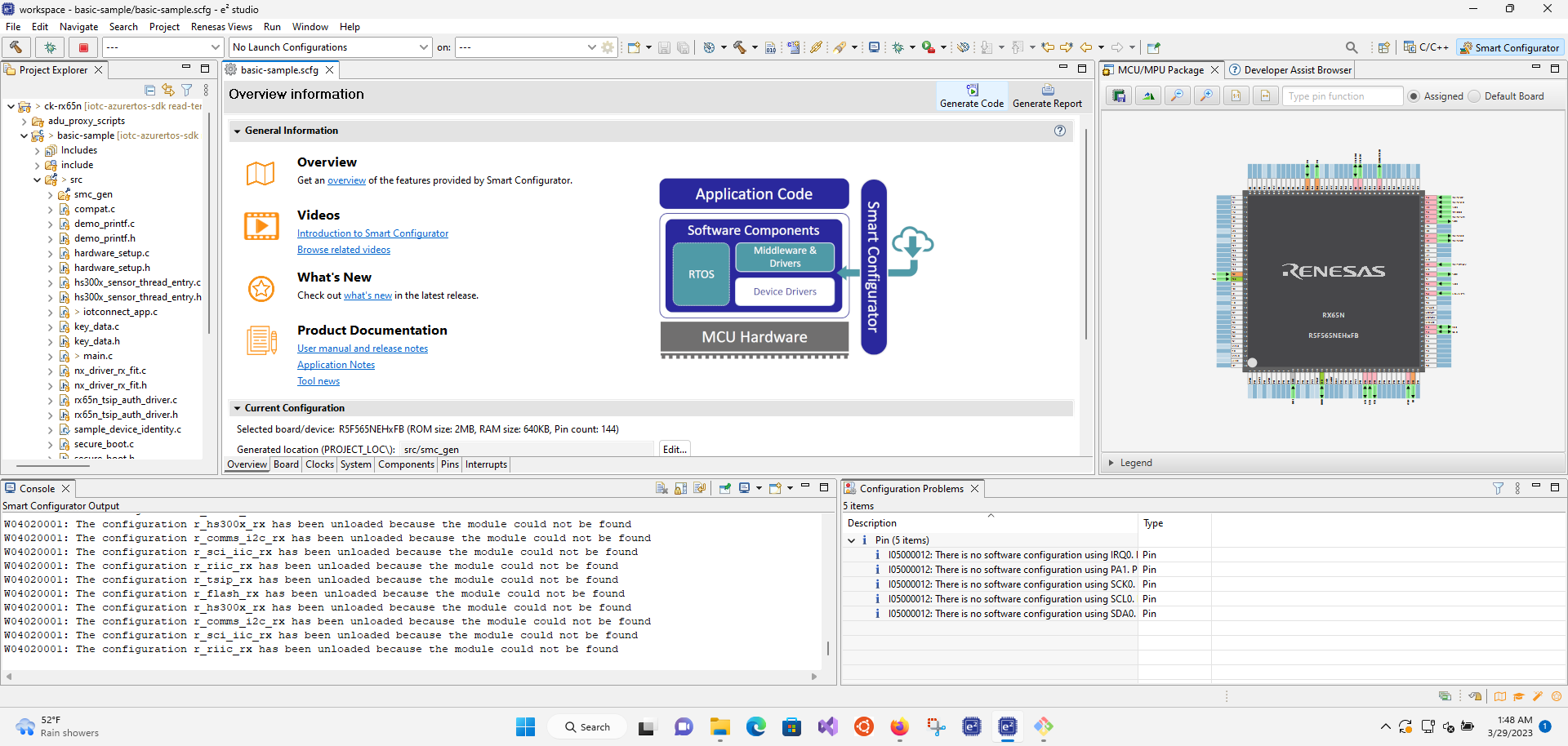Screen dimensions: 1568x746
Task: Click the zoom in icon in MCU/MPU Package
Action: click(x=1206, y=96)
